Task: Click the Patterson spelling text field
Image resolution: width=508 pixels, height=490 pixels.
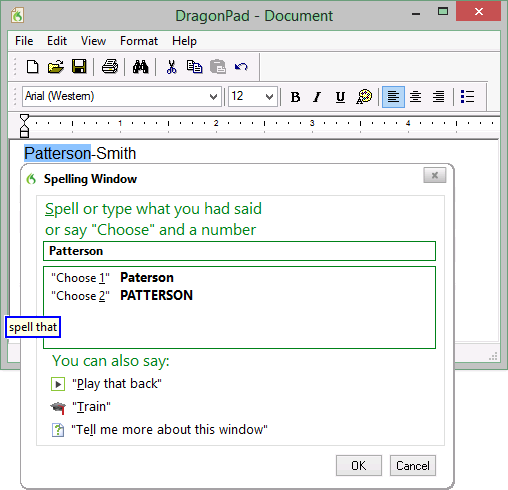Action: coord(239,251)
